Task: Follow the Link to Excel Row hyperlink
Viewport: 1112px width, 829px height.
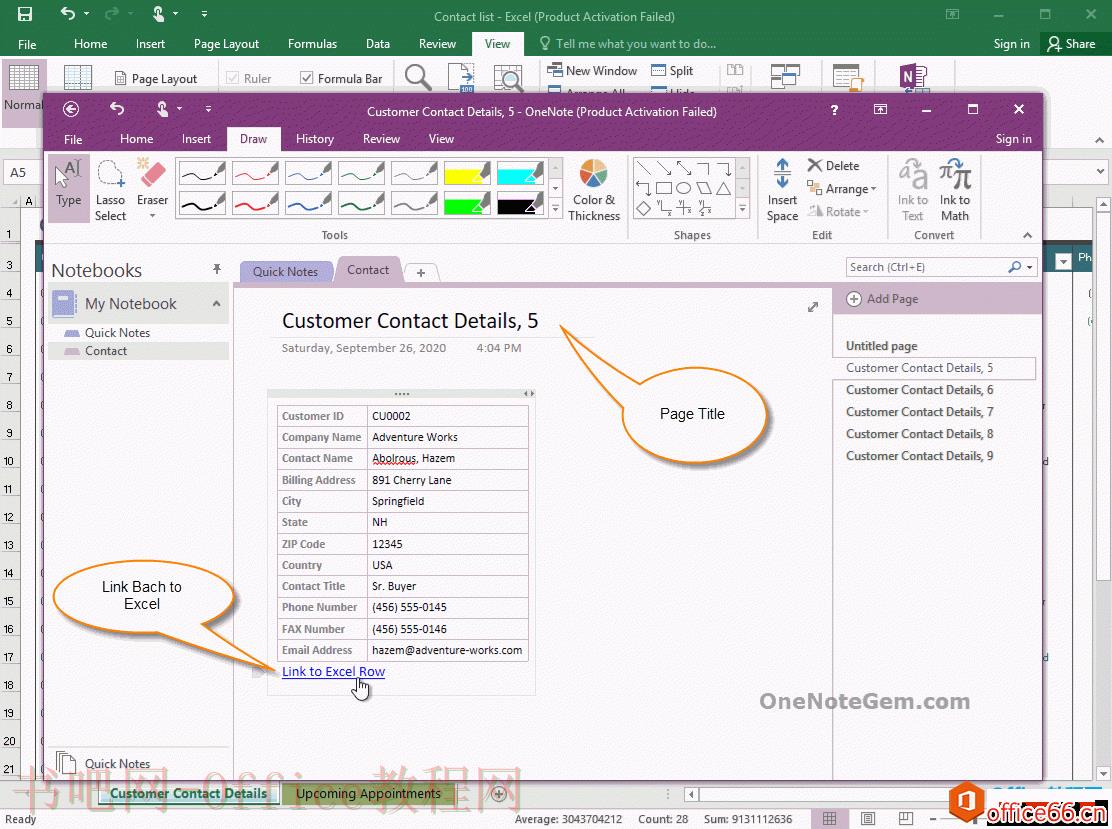Action: [333, 672]
